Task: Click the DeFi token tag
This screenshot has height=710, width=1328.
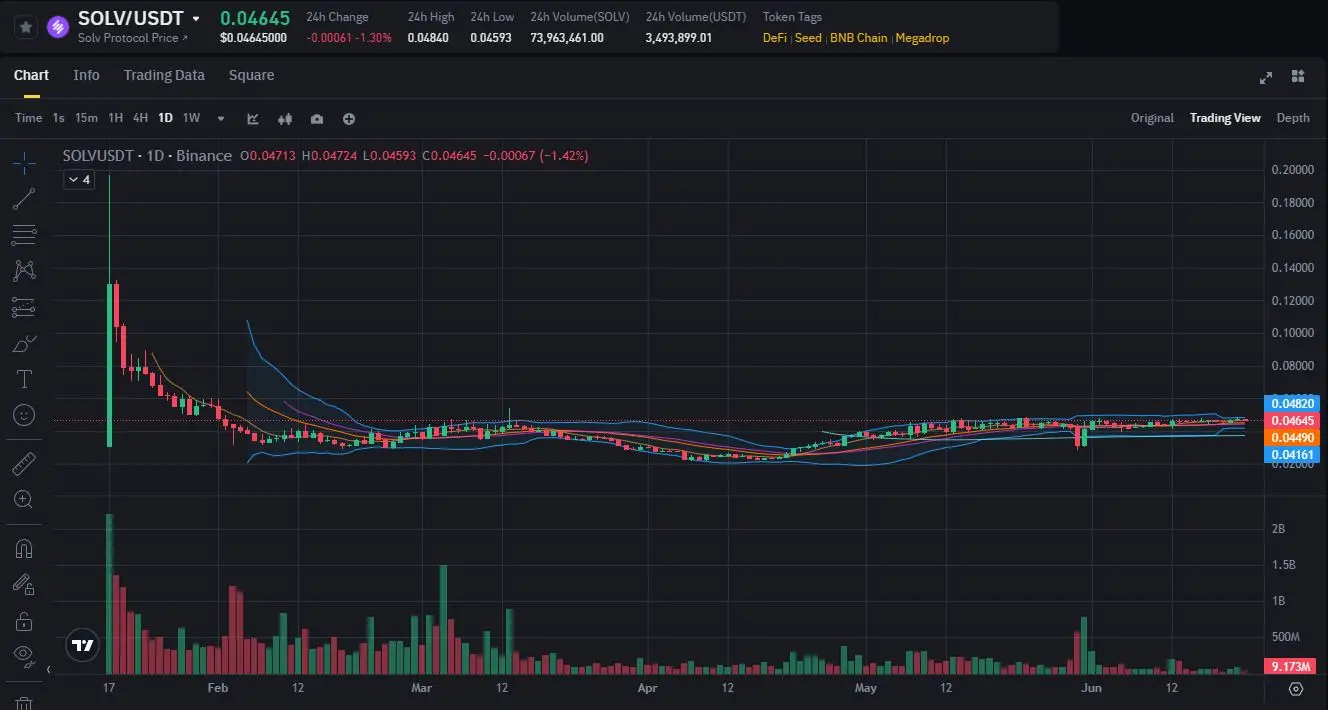Action: [774, 38]
